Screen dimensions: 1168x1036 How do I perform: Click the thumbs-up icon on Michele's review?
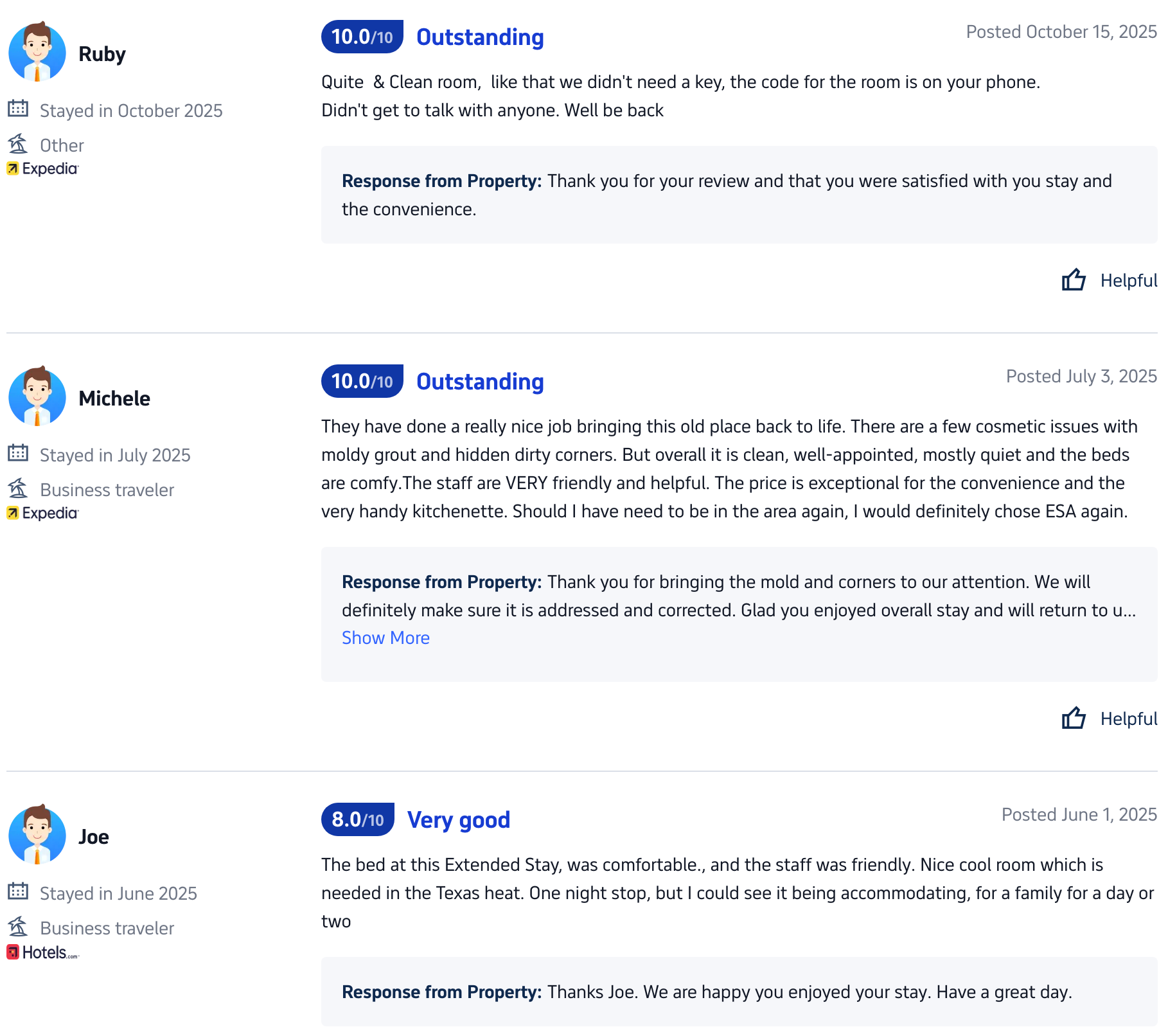(x=1073, y=719)
